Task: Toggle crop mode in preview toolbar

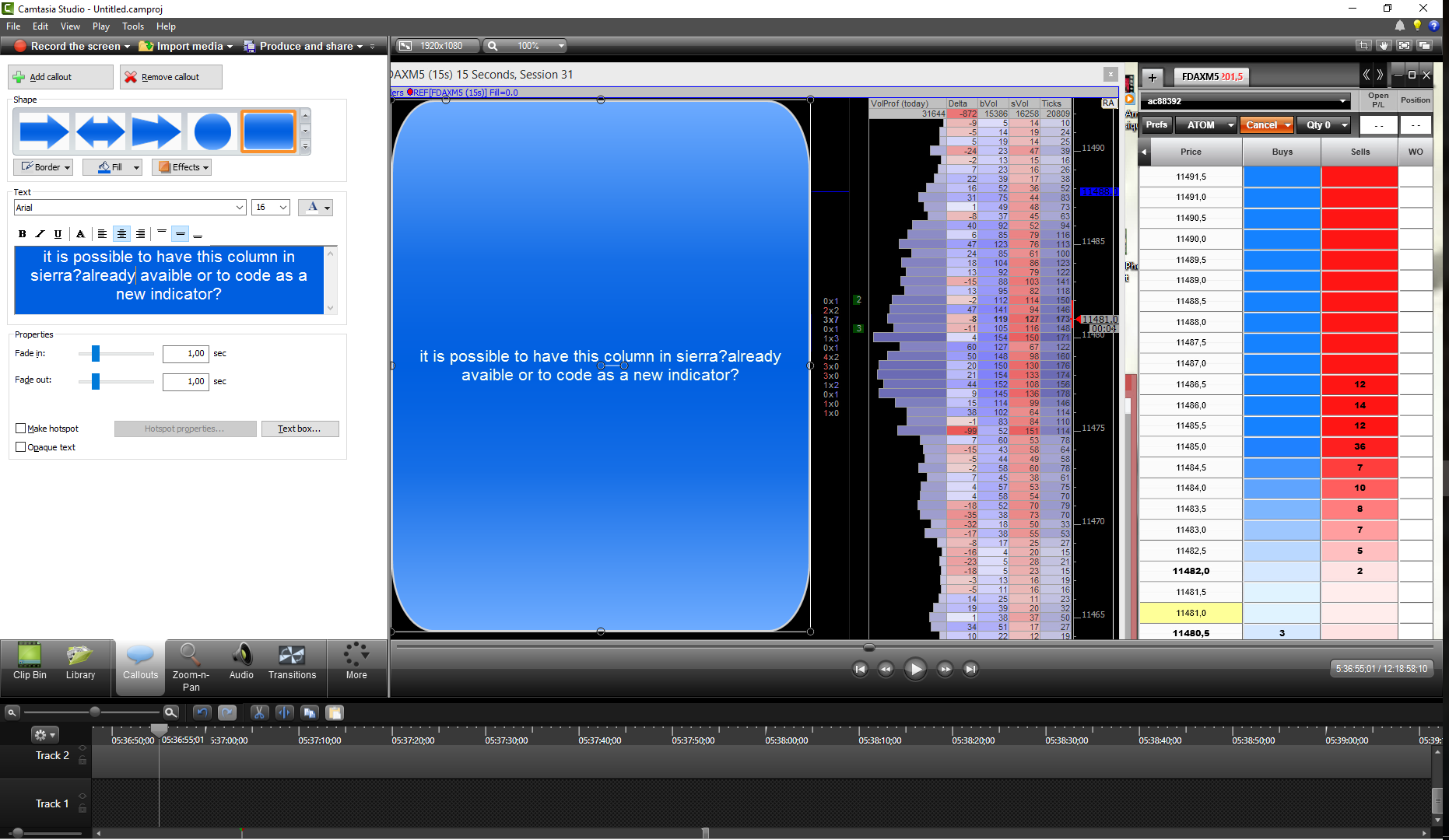Action: point(1363,46)
